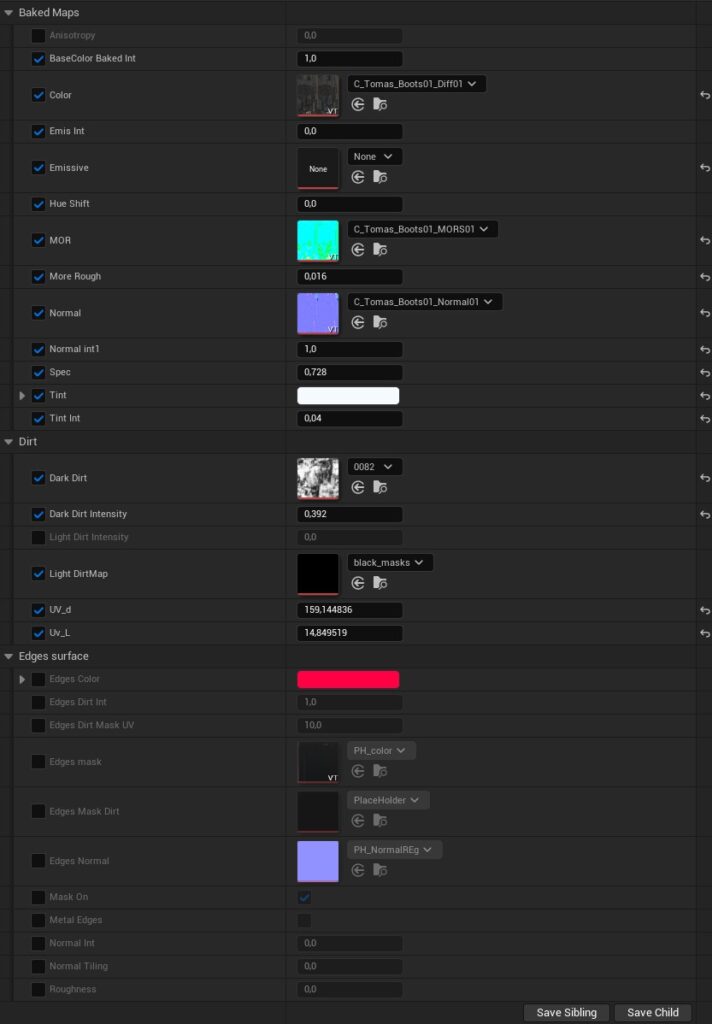Screen dimensions: 712x1024
Task: Open C_Tomas_Boots01_Diff01 texture dropdown
Action: (416, 84)
